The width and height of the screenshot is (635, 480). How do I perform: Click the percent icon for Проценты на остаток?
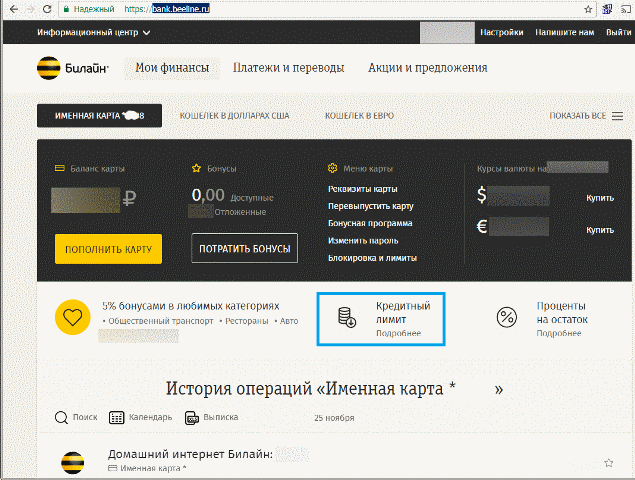click(x=507, y=317)
